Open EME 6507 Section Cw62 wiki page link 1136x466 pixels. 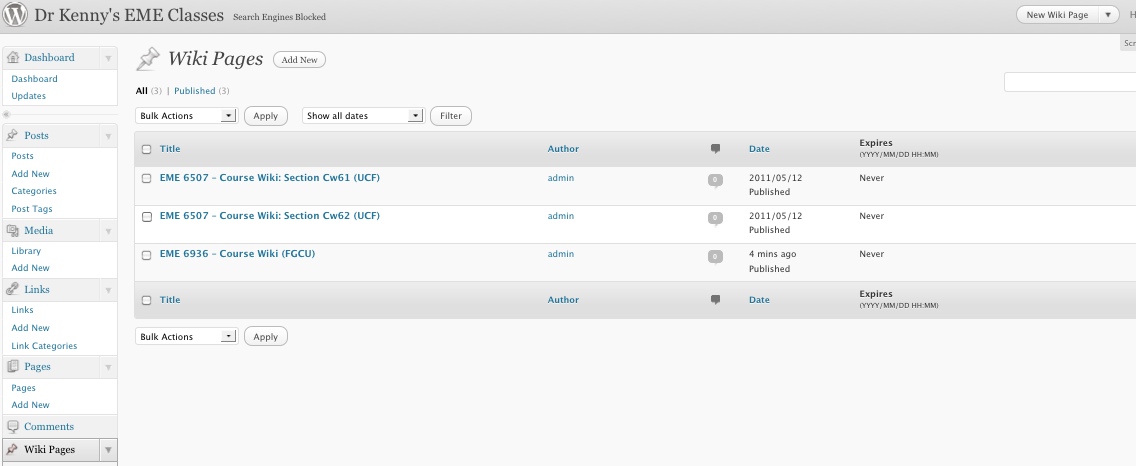[x=270, y=216]
